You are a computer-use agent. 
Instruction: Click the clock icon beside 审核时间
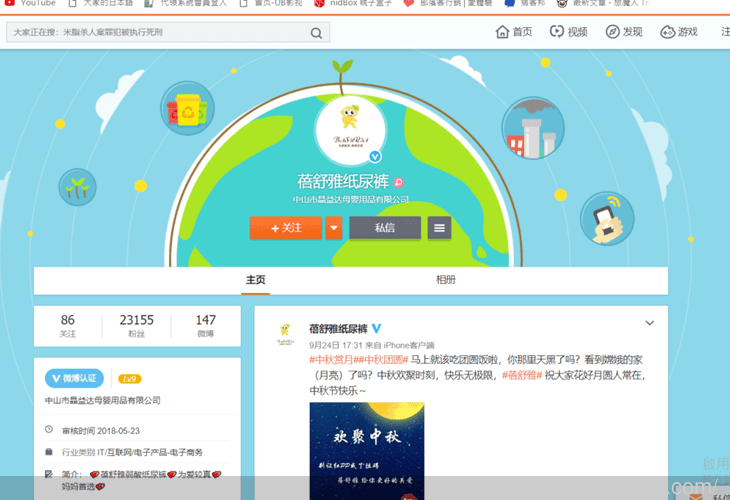48,430
